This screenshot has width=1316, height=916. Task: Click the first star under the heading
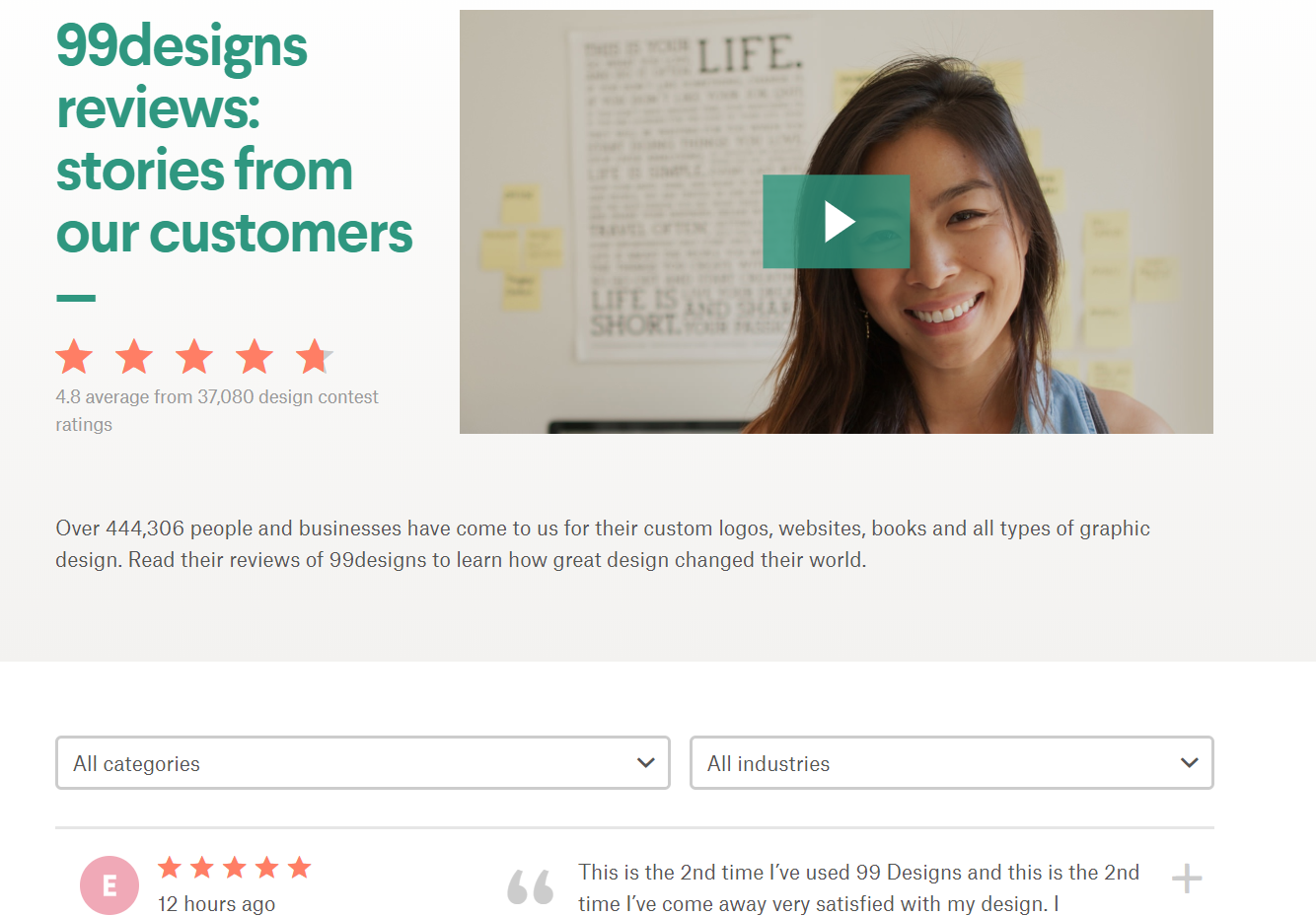[74, 357]
